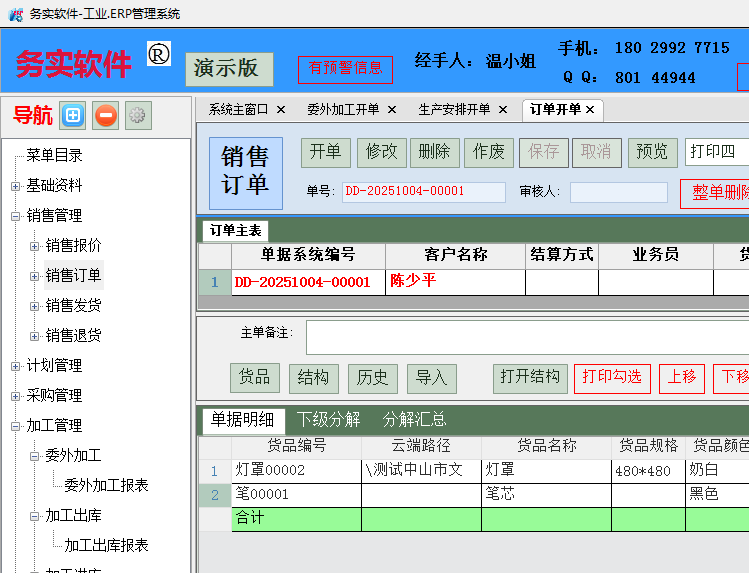
Task: Close the 委外加工开单 tab
Action: pos(392,110)
